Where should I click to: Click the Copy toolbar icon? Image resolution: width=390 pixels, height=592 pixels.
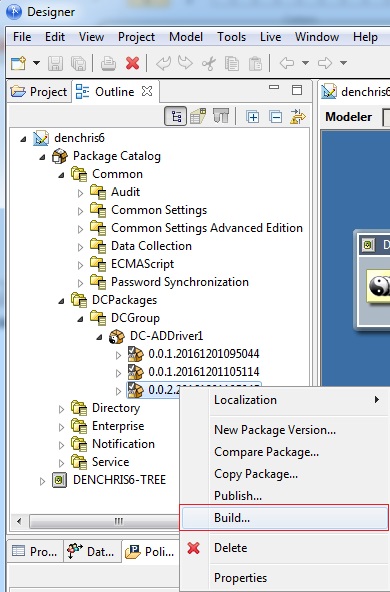[x=232, y=63]
